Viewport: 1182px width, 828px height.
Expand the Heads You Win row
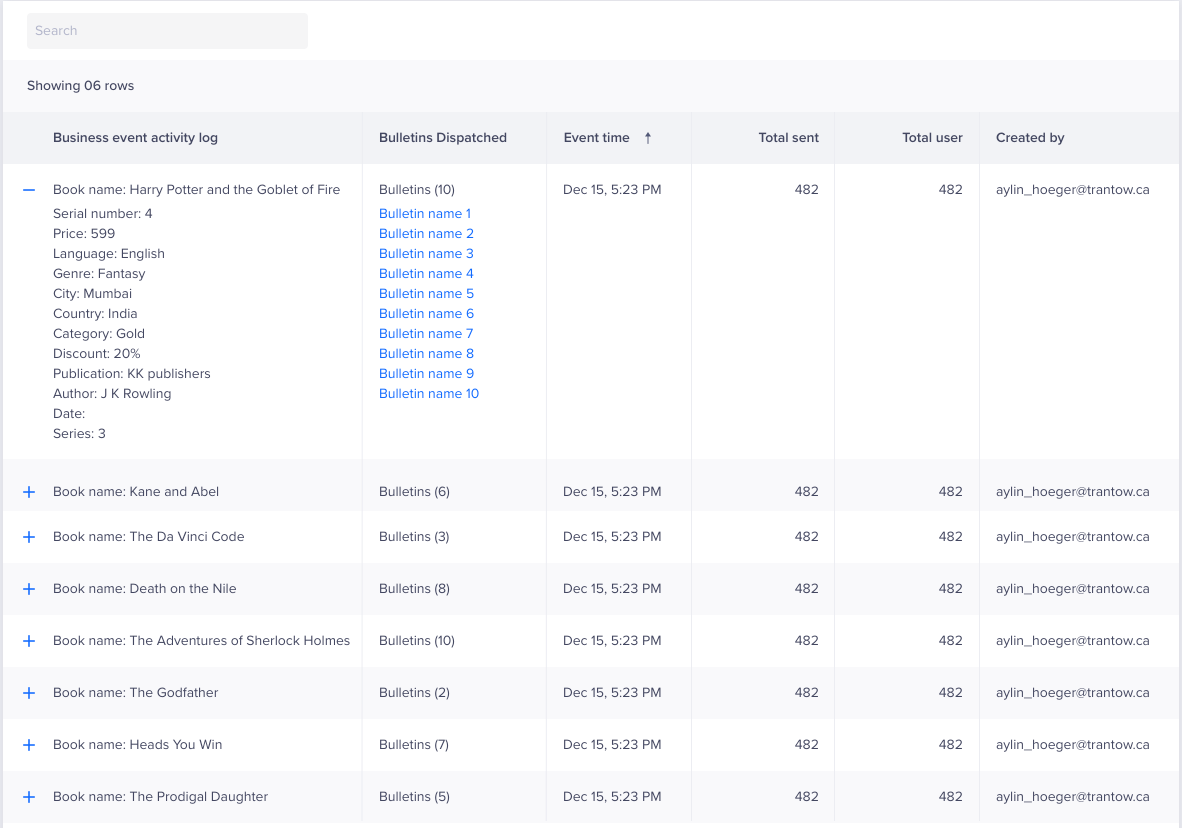[x=29, y=745]
